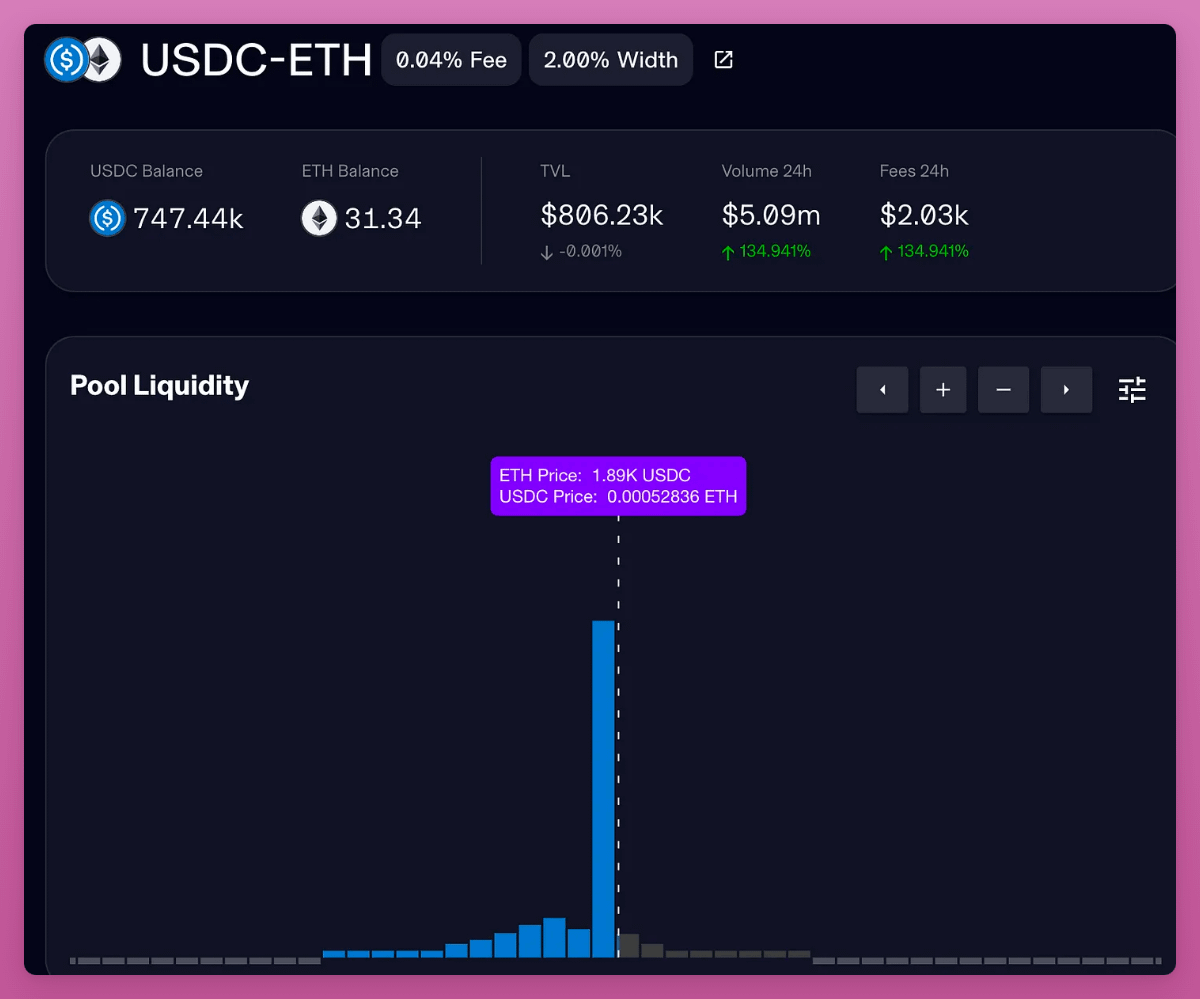This screenshot has height=999, width=1200.
Task: Click the 0.04% Fee badge
Action: [x=451, y=60]
